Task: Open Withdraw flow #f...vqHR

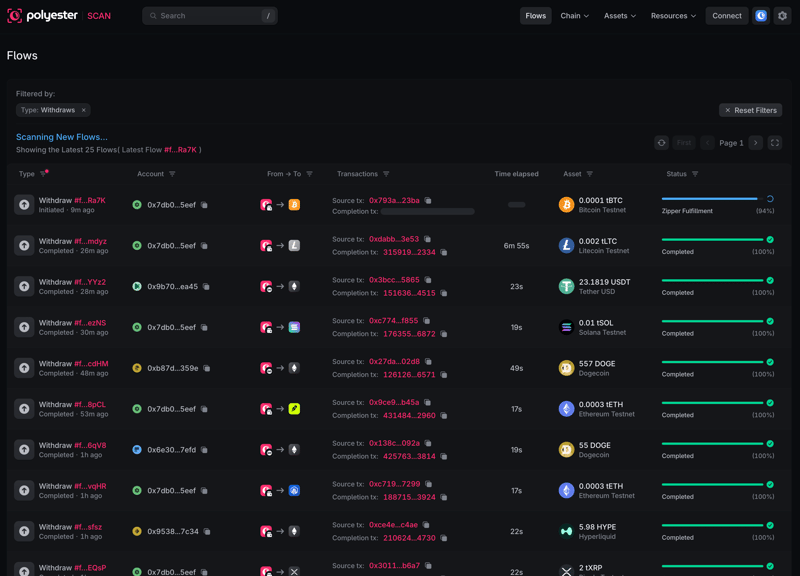Action: coord(90,486)
